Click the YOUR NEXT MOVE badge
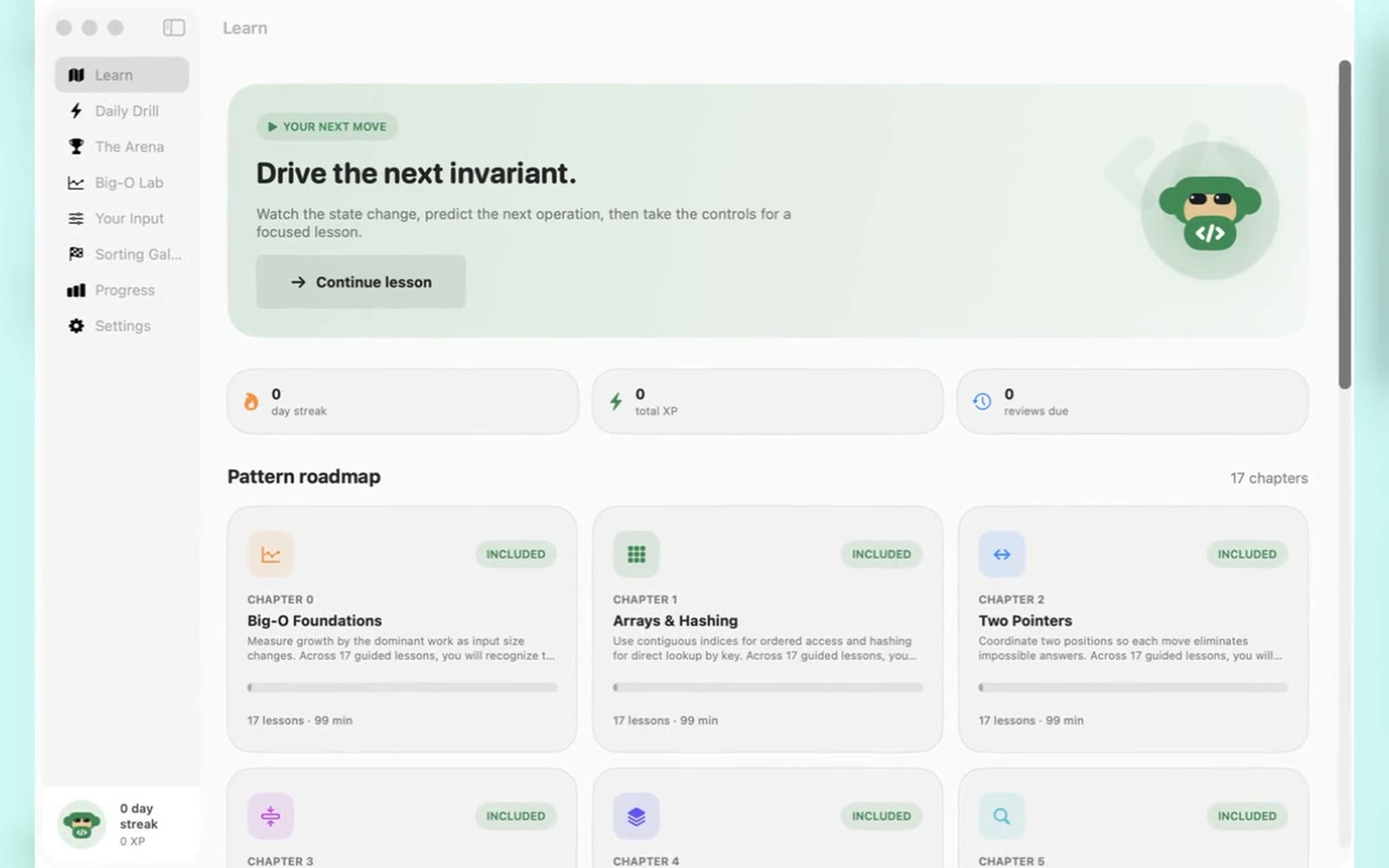 pos(327,127)
